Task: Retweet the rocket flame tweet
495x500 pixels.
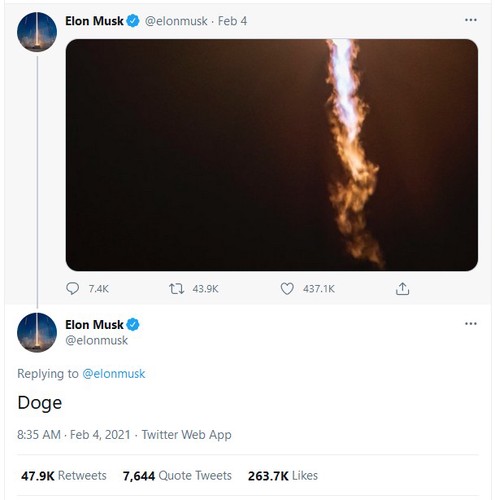Action: pyautogui.click(x=176, y=288)
